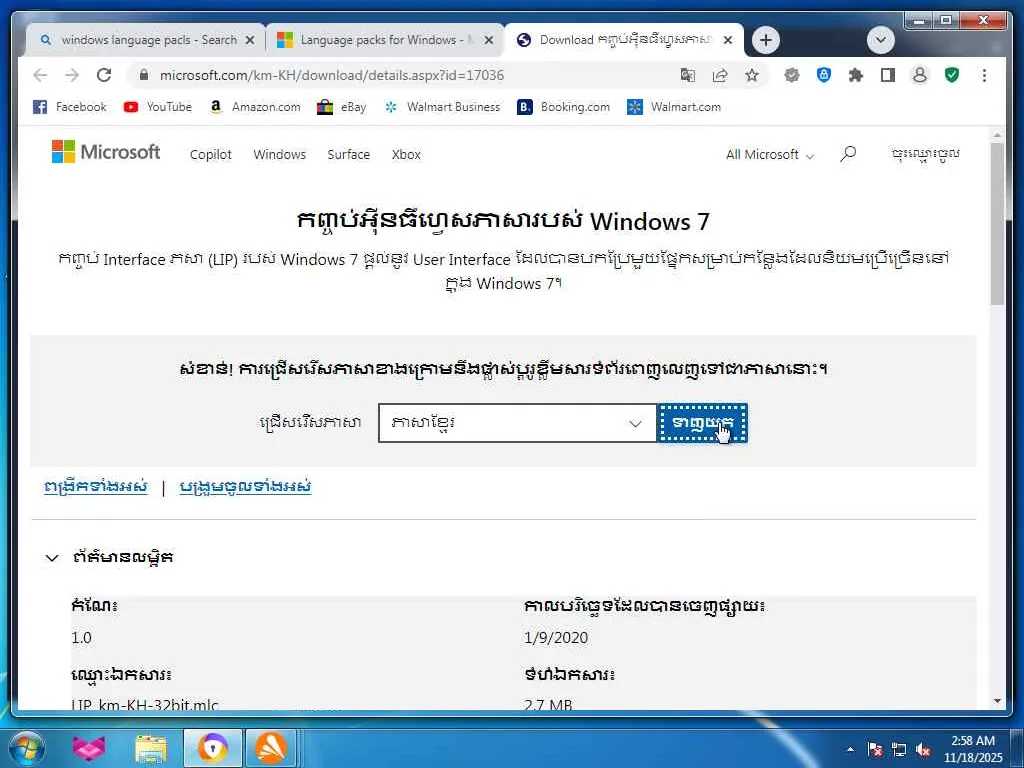Open the Windows nav item
Screen dimensions: 1024x768
pyautogui.click(x=280, y=155)
